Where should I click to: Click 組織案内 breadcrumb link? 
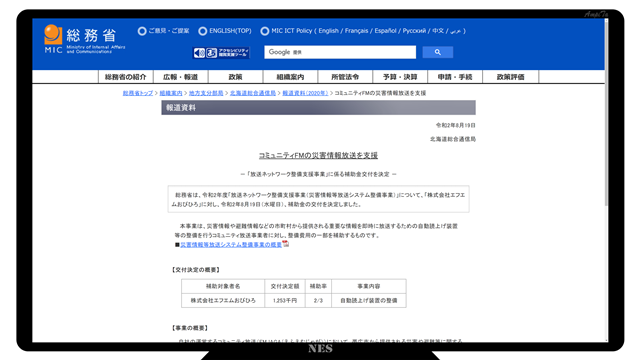pos(171,93)
